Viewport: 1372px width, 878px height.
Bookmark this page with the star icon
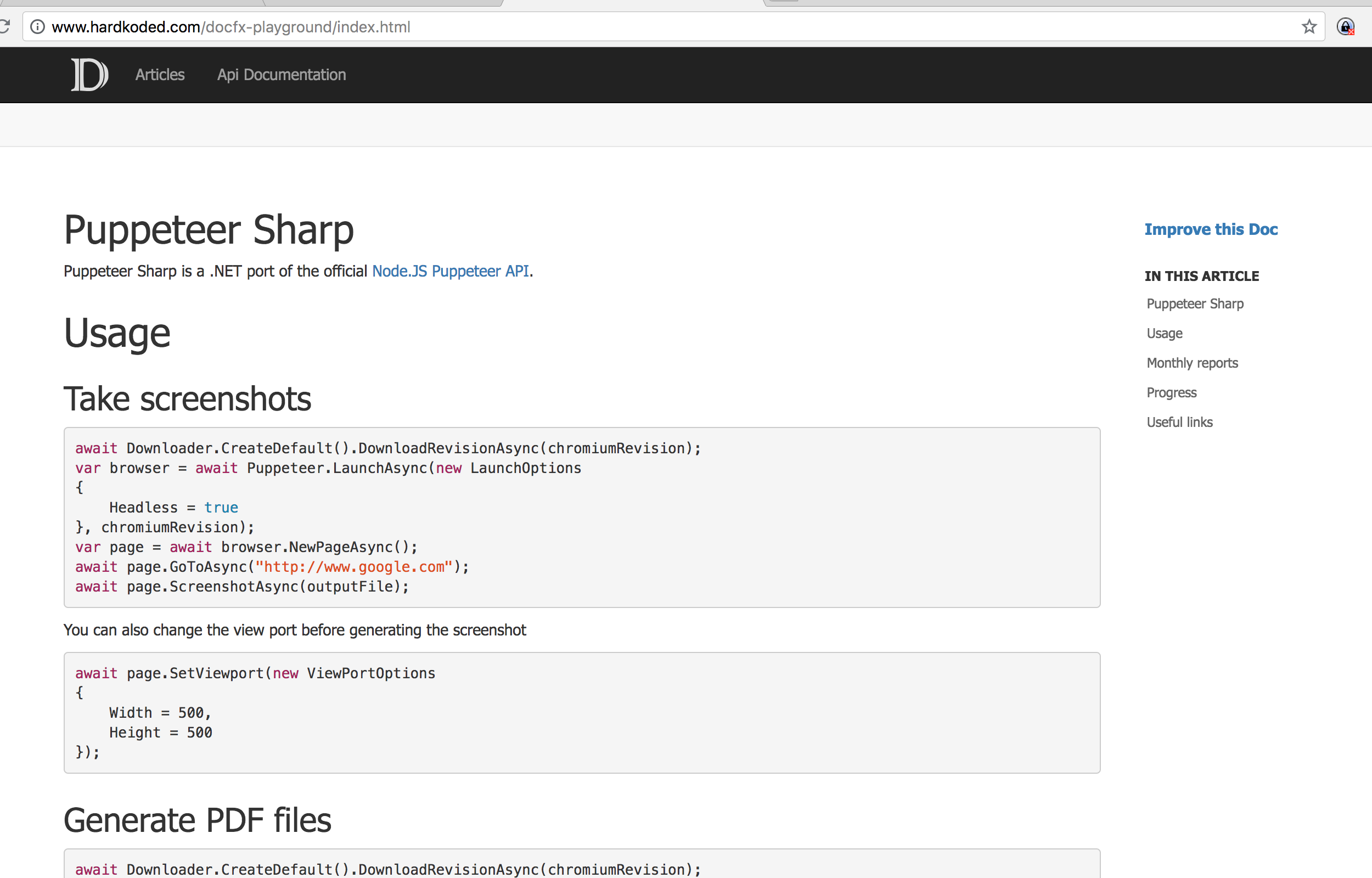pos(1309,27)
